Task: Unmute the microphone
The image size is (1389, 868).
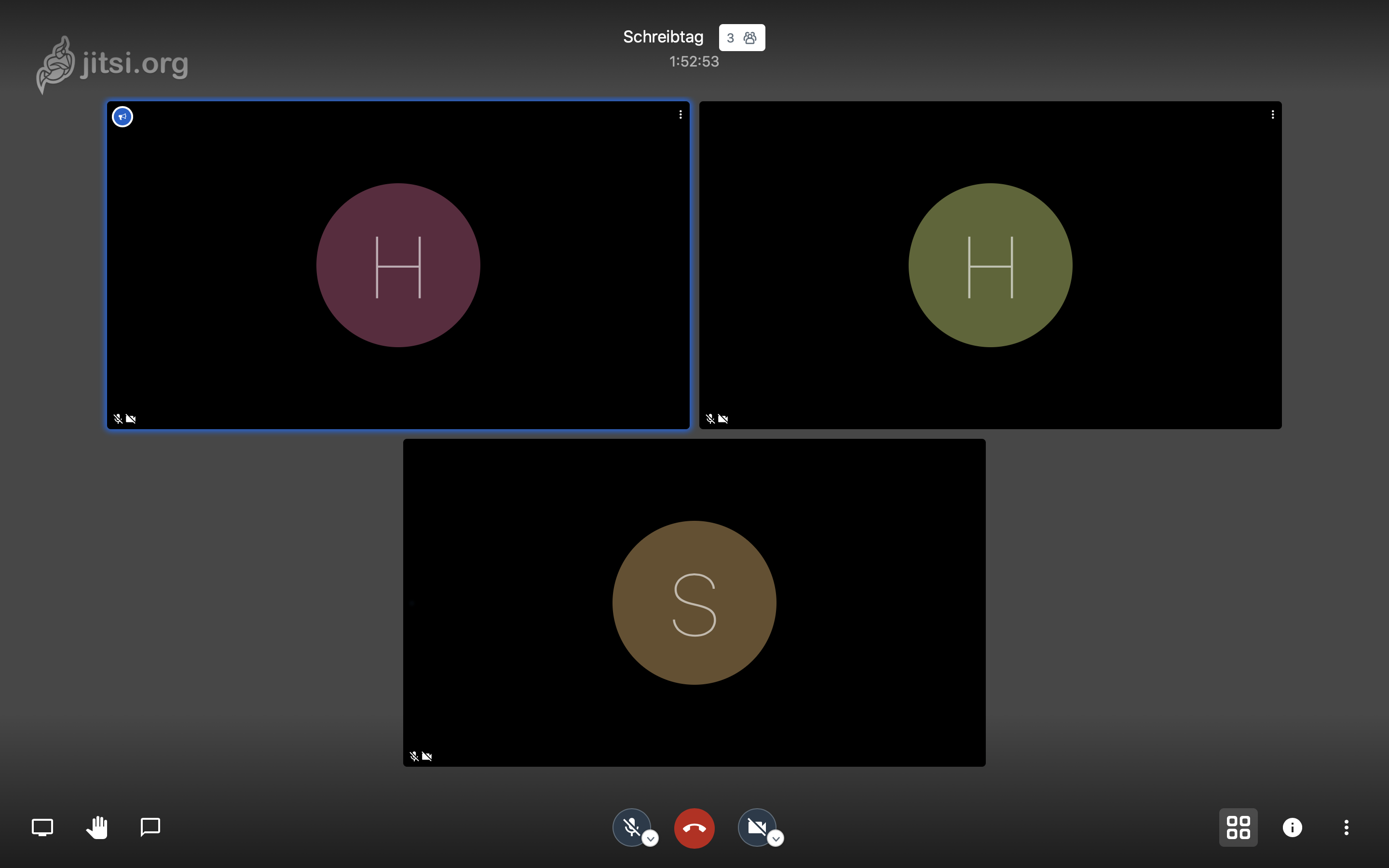Action: 631,827
